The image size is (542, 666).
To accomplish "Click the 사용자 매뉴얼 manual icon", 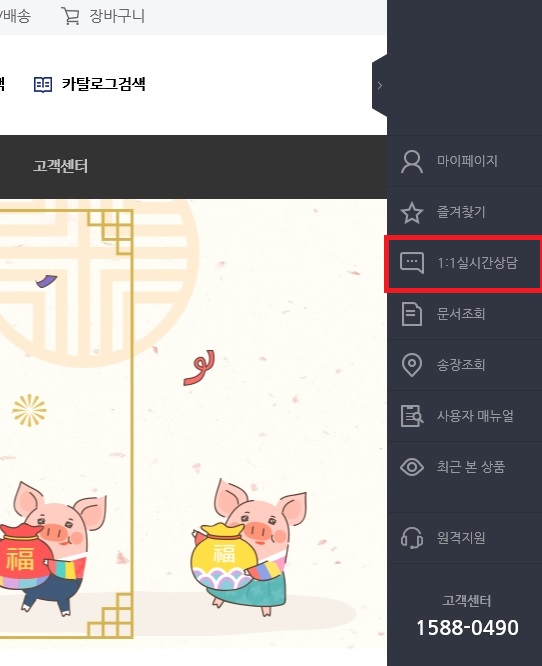I will pos(412,416).
